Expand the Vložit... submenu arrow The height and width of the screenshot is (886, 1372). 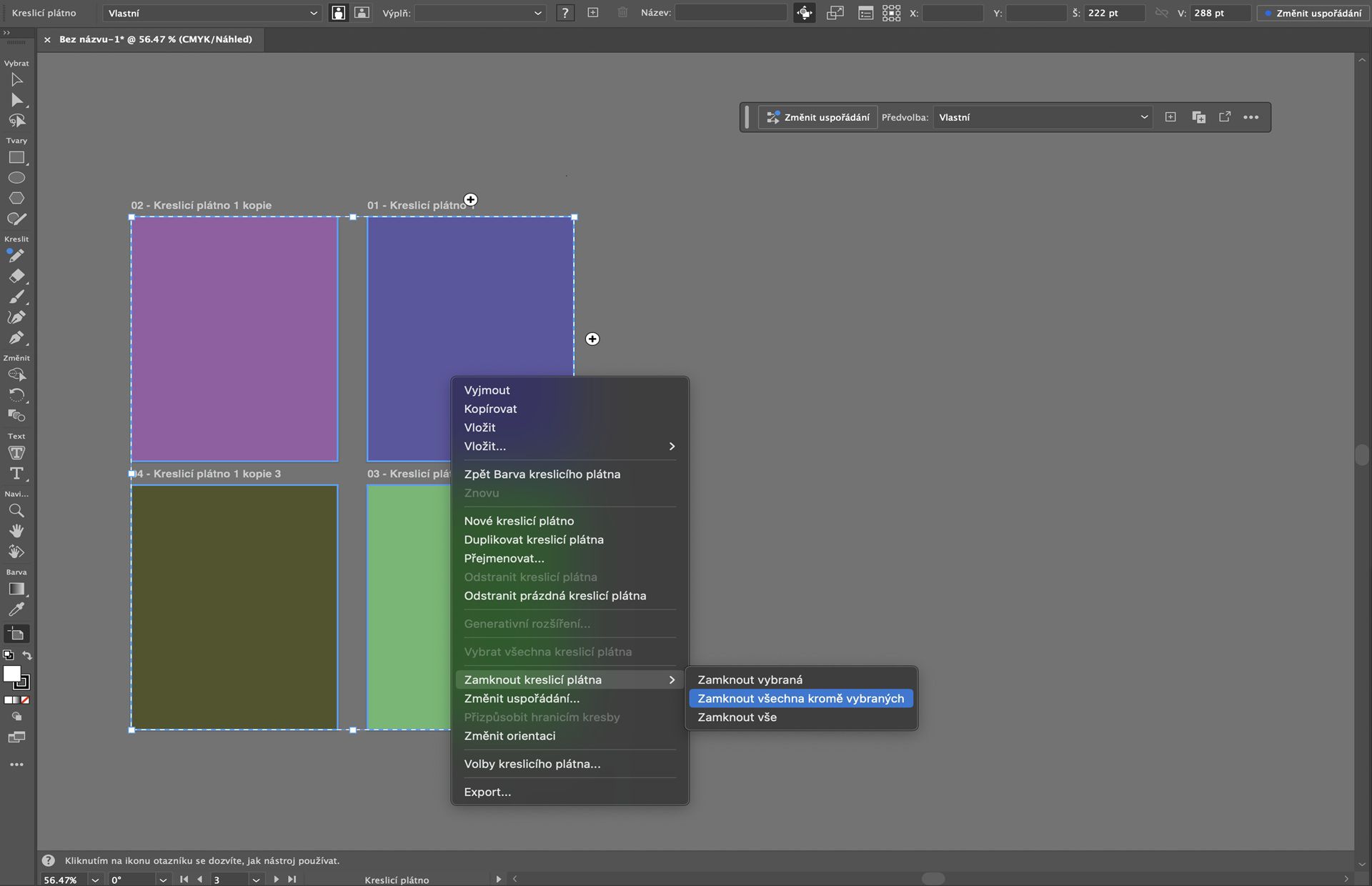[x=671, y=447]
